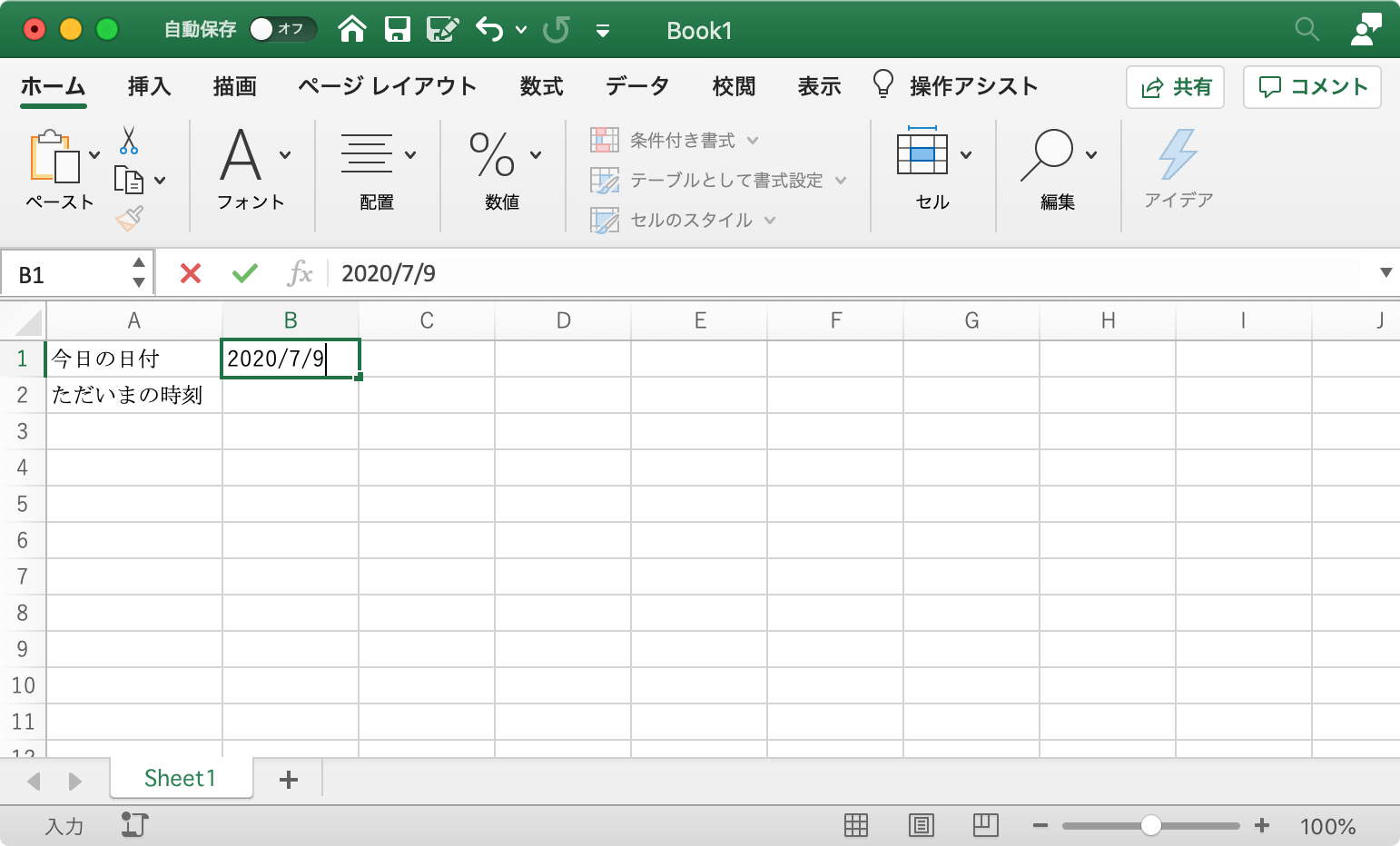Select all cells with corner triangle
Viewport: 1400px width, 846px height.
coord(28,321)
